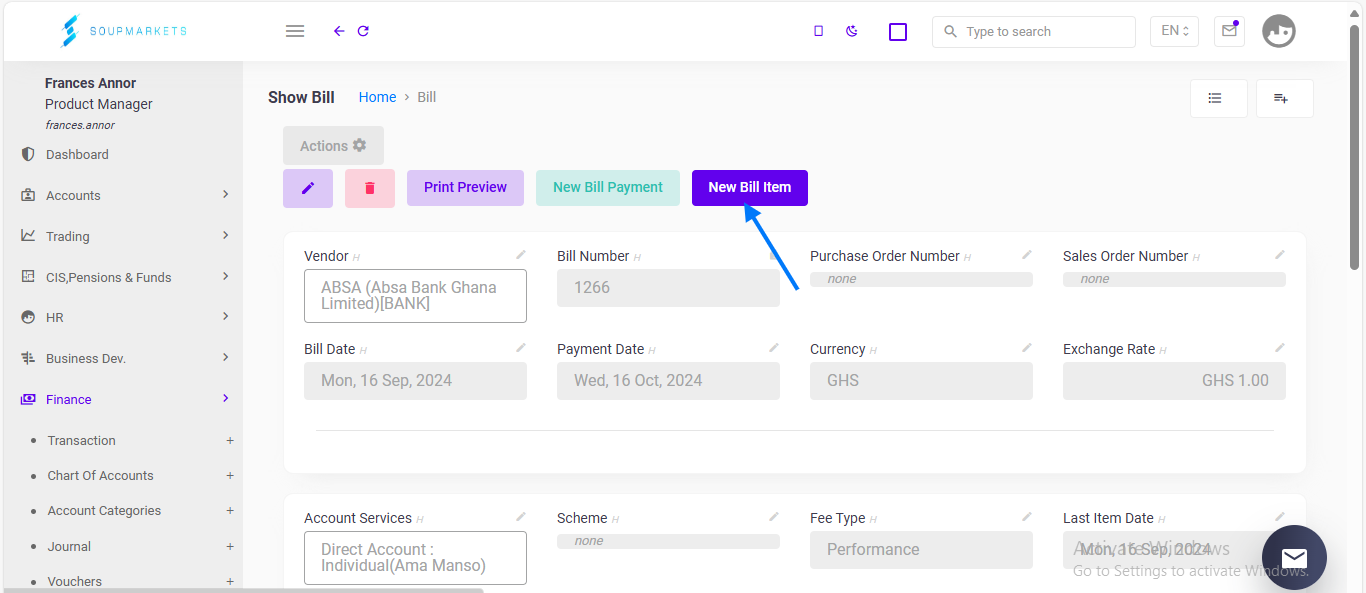Toggle dark mode moon icon
Screen dimensions: 1366x593
[852, 31]
